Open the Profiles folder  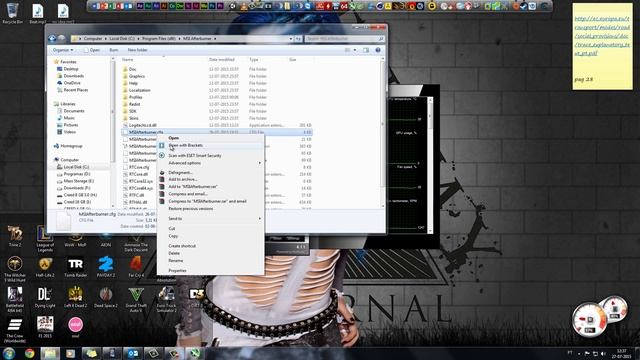point(136,97)
